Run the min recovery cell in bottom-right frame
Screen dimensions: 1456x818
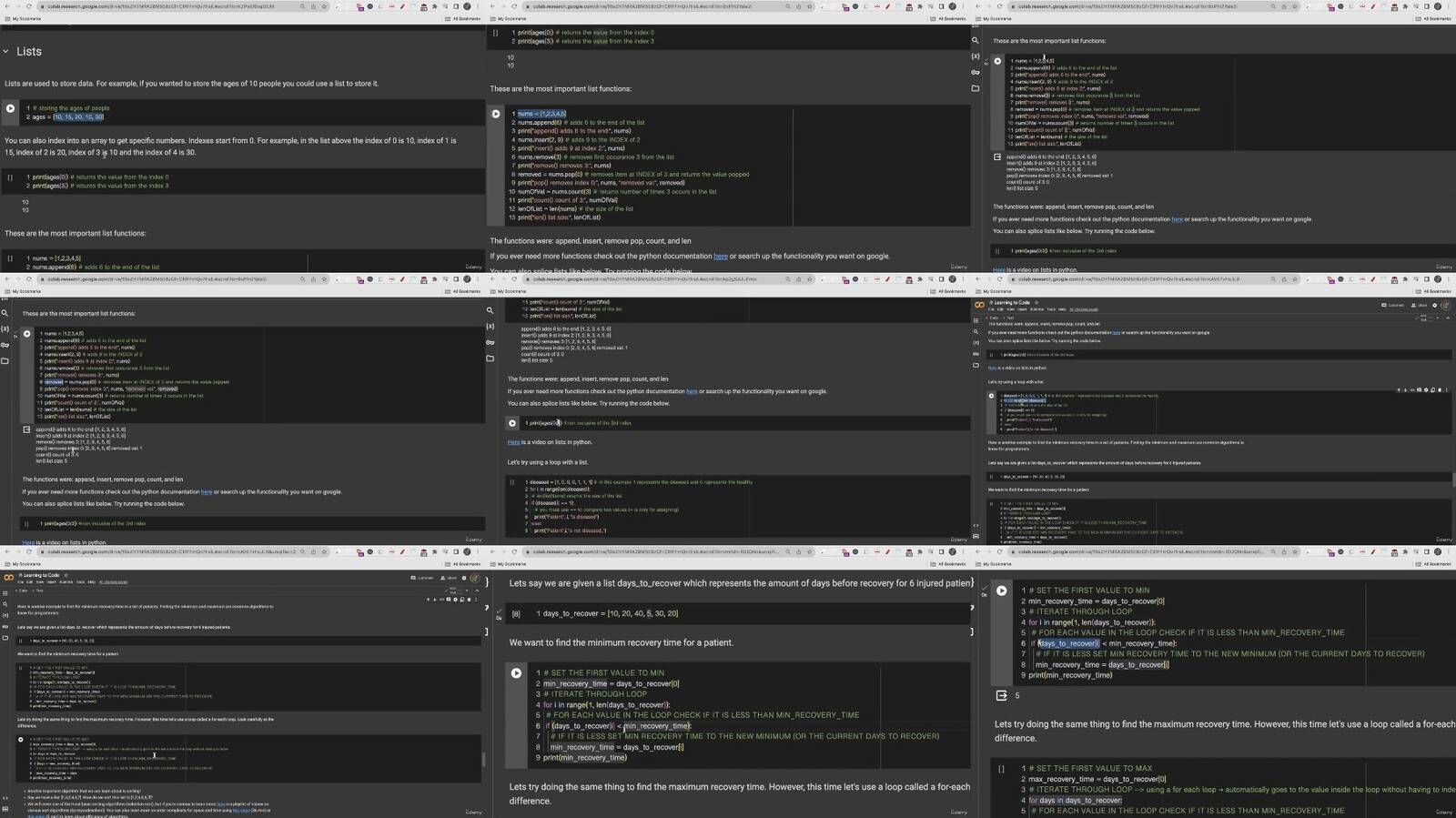point(1001,591)
